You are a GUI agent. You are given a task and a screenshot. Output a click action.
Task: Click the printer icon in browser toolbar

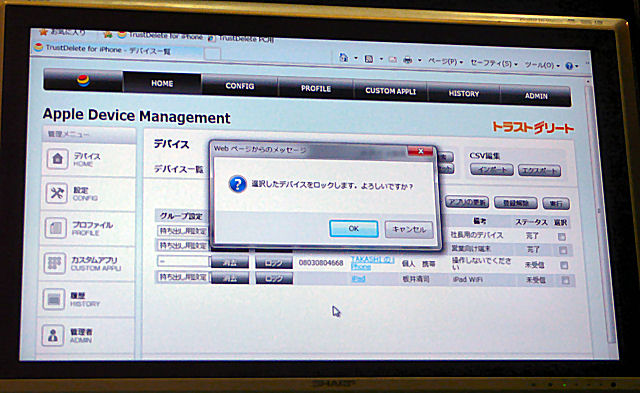pyautogui.click(x=407, y=60)
